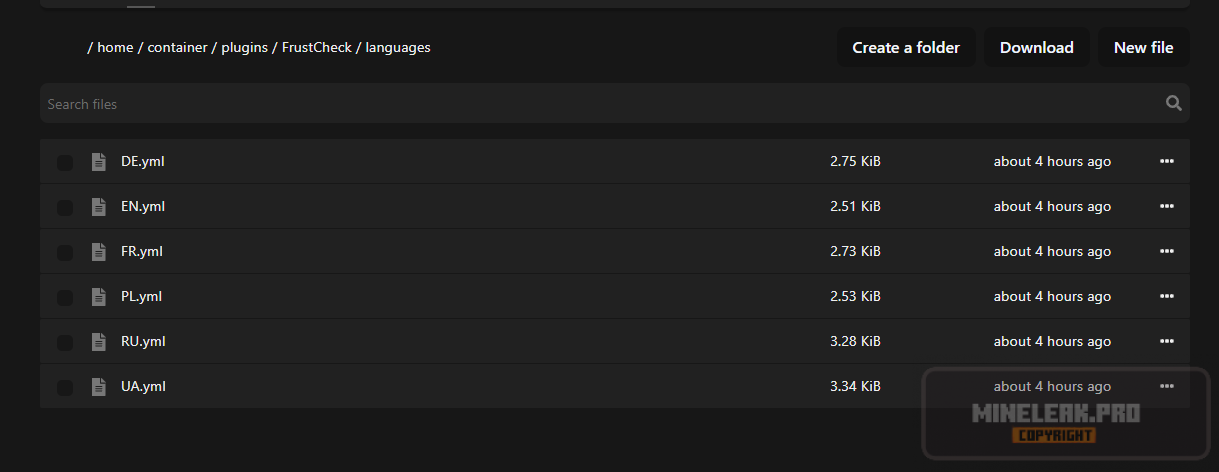The height and width of the screenshot is (472, 1219).
Task: Select the FR.yml checkbox
Action: (x=65, y=252)
